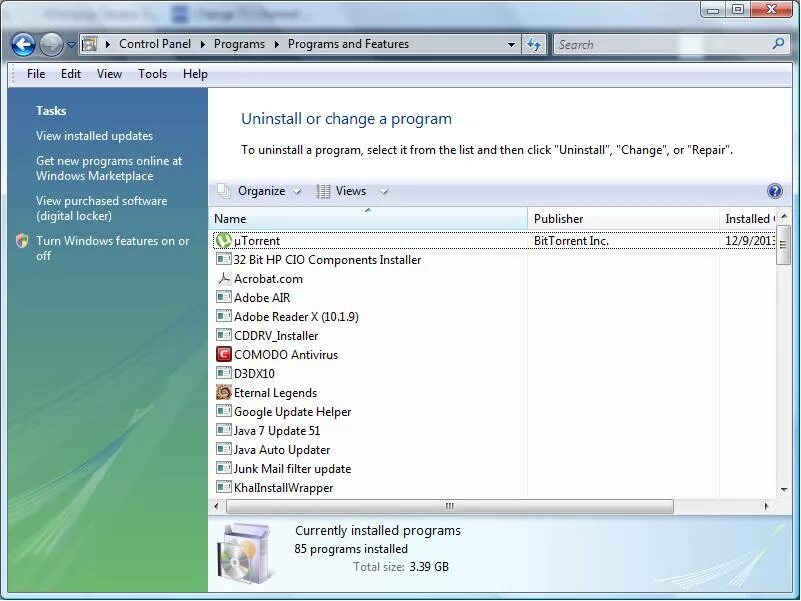
Task: Click the 85 programs installed text
Action: point(351,549)
